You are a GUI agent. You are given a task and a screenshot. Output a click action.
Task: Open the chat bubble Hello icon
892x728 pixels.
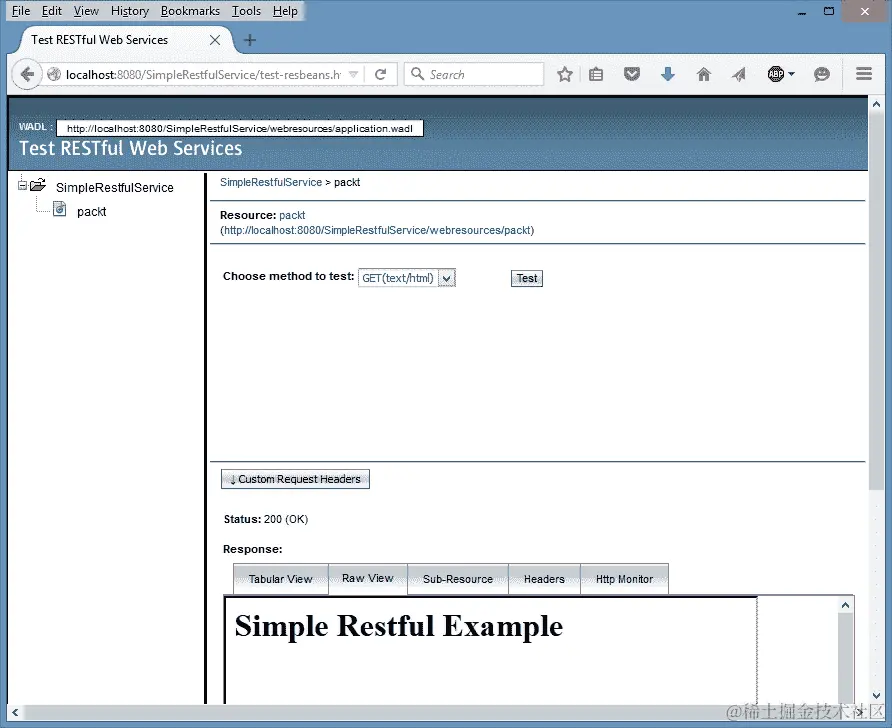coord(821,75)
